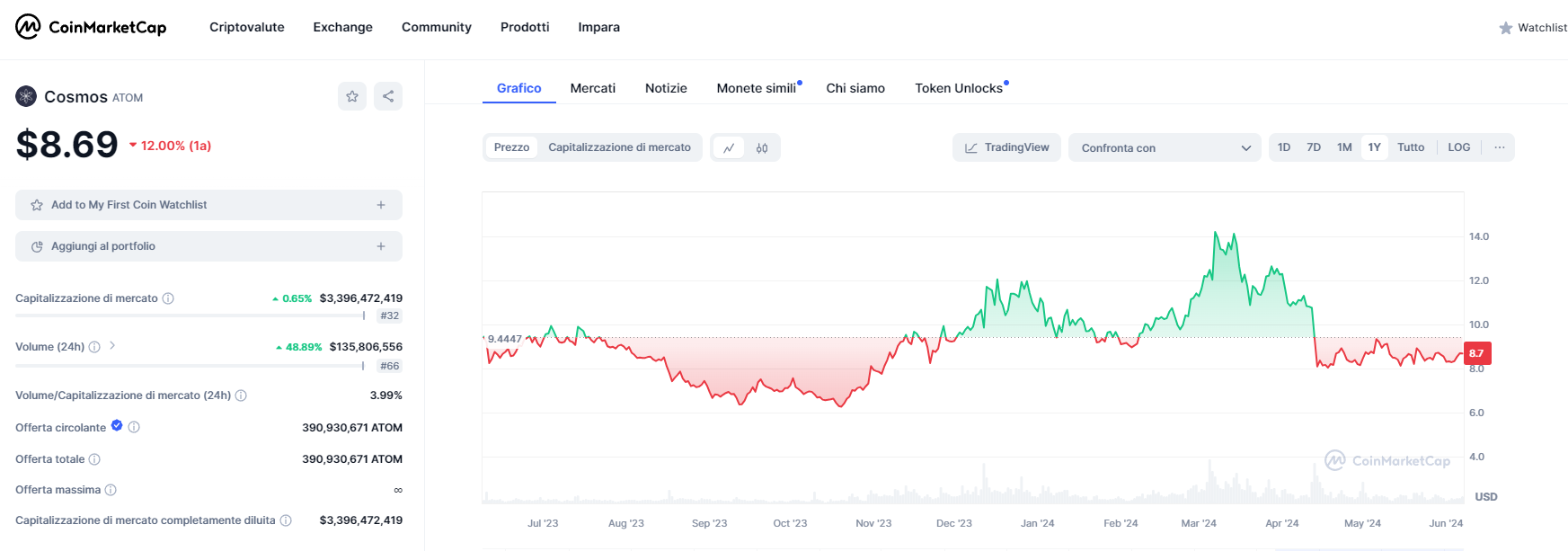The image size is (1568, 551).
Task: Open the Mercati tab
Action: [592, 88]
